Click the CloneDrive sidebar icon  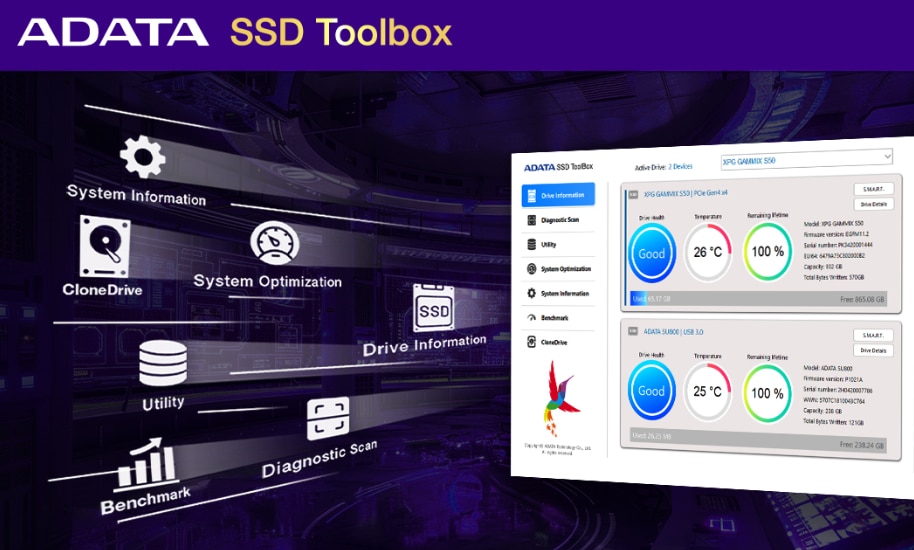click(531, 342)
